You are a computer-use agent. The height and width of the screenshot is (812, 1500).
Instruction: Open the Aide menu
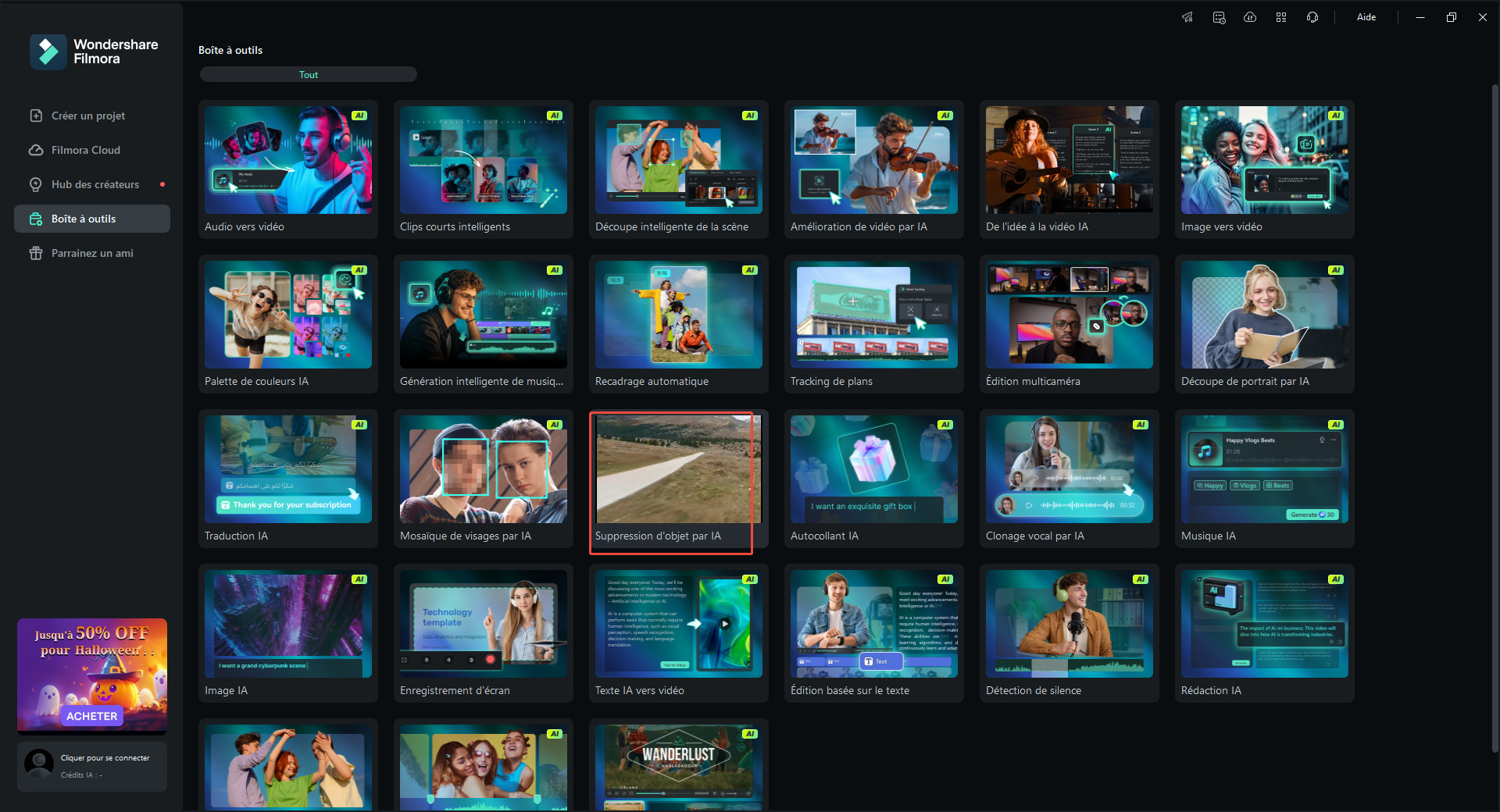(1366, 17)
